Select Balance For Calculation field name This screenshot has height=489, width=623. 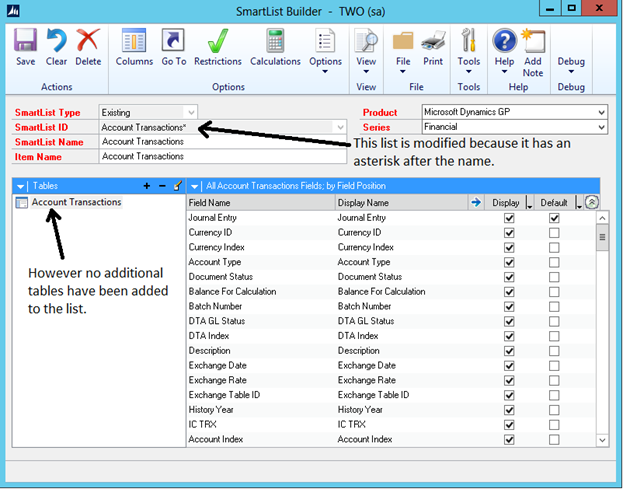(x=232, y=292)
